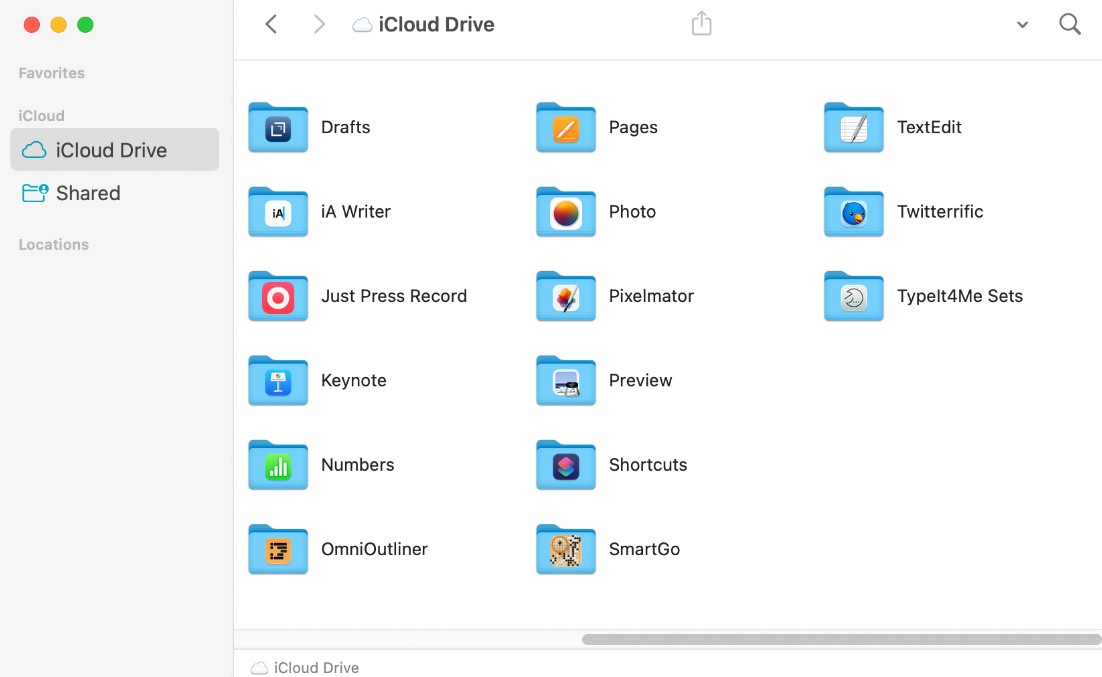Go forward with the right chevron
This screenshot has height=677, width=1102.
319,24
